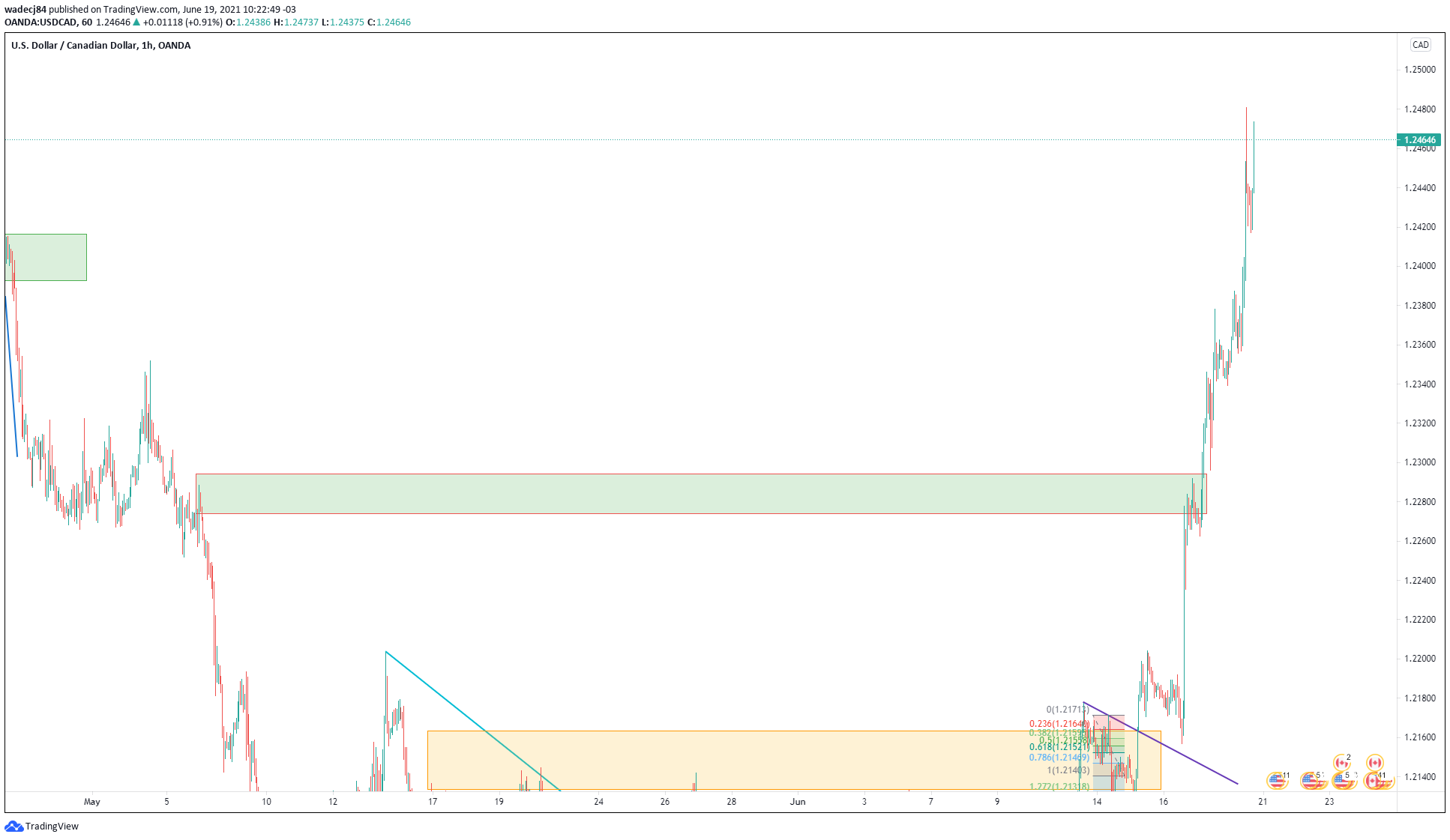This screenshot has height=840, width=1450.
Task: Select the small green rectangle near 1.24000
Action: pos(52,257)
